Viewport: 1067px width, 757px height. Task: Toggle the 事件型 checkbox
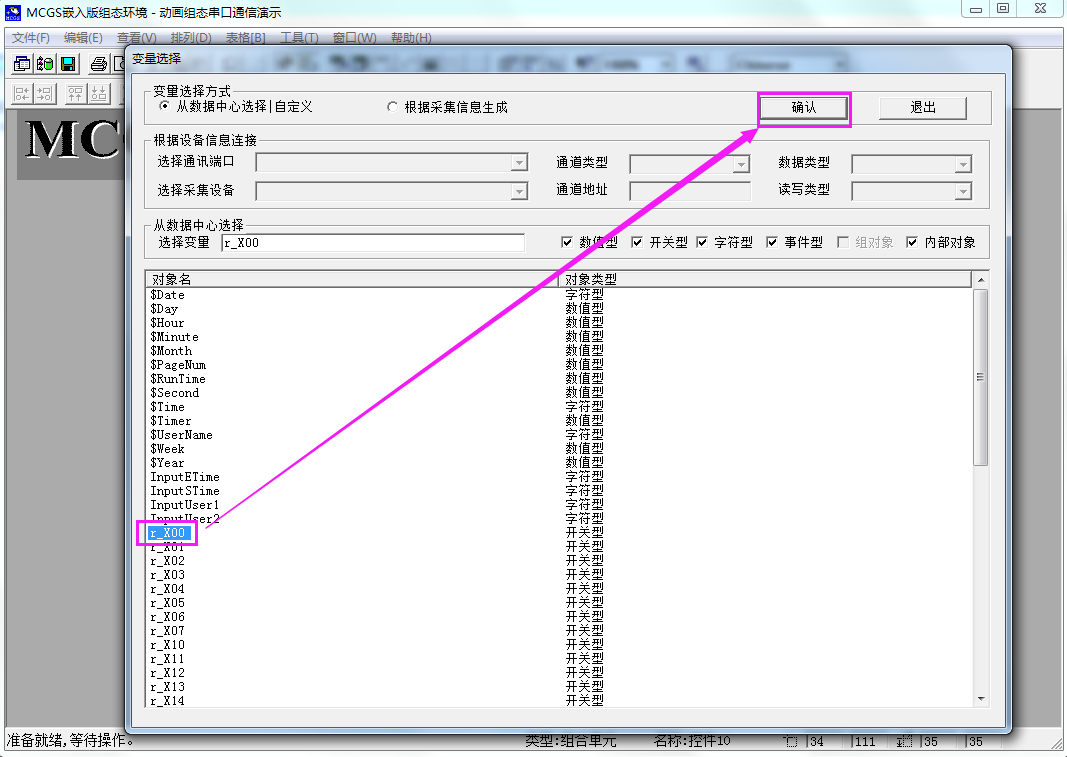click(772, 242)
